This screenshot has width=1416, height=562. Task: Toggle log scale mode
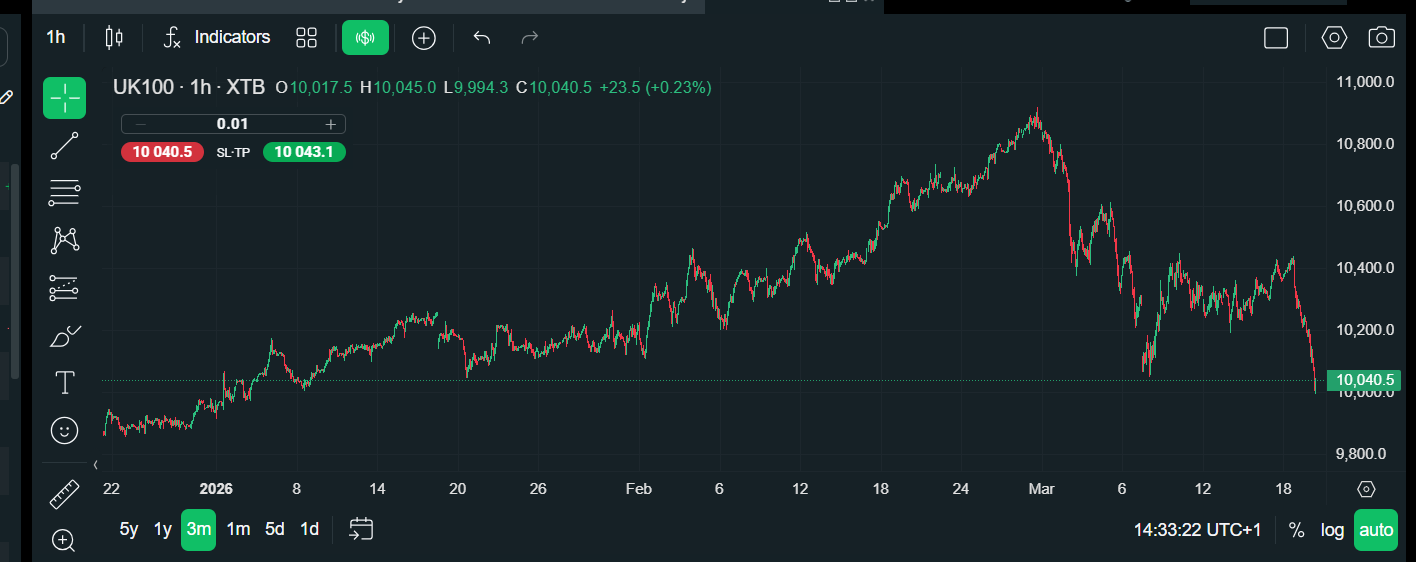click(1332, 530)
